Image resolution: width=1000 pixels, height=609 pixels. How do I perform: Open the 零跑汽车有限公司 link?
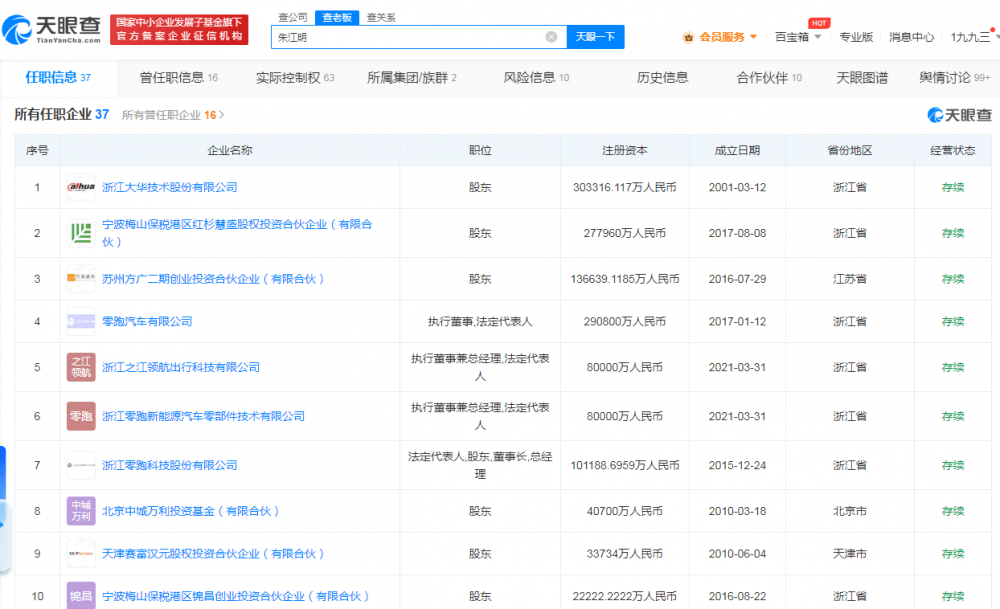pos(147,321)
